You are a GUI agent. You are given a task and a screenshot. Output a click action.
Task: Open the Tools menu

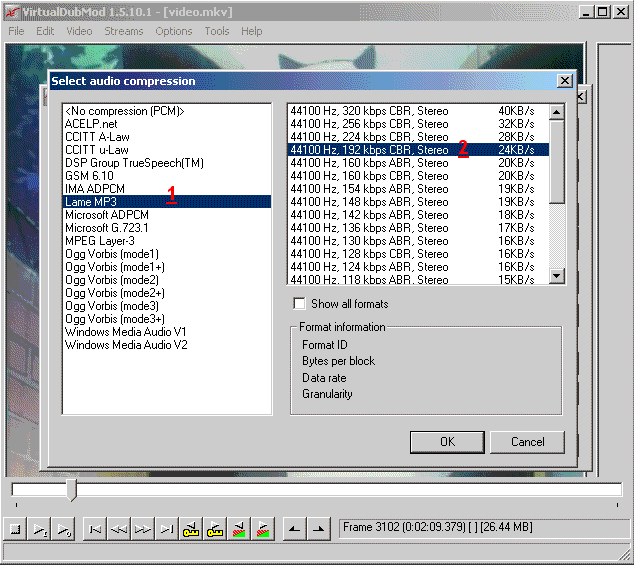click(x=217, y=31)
